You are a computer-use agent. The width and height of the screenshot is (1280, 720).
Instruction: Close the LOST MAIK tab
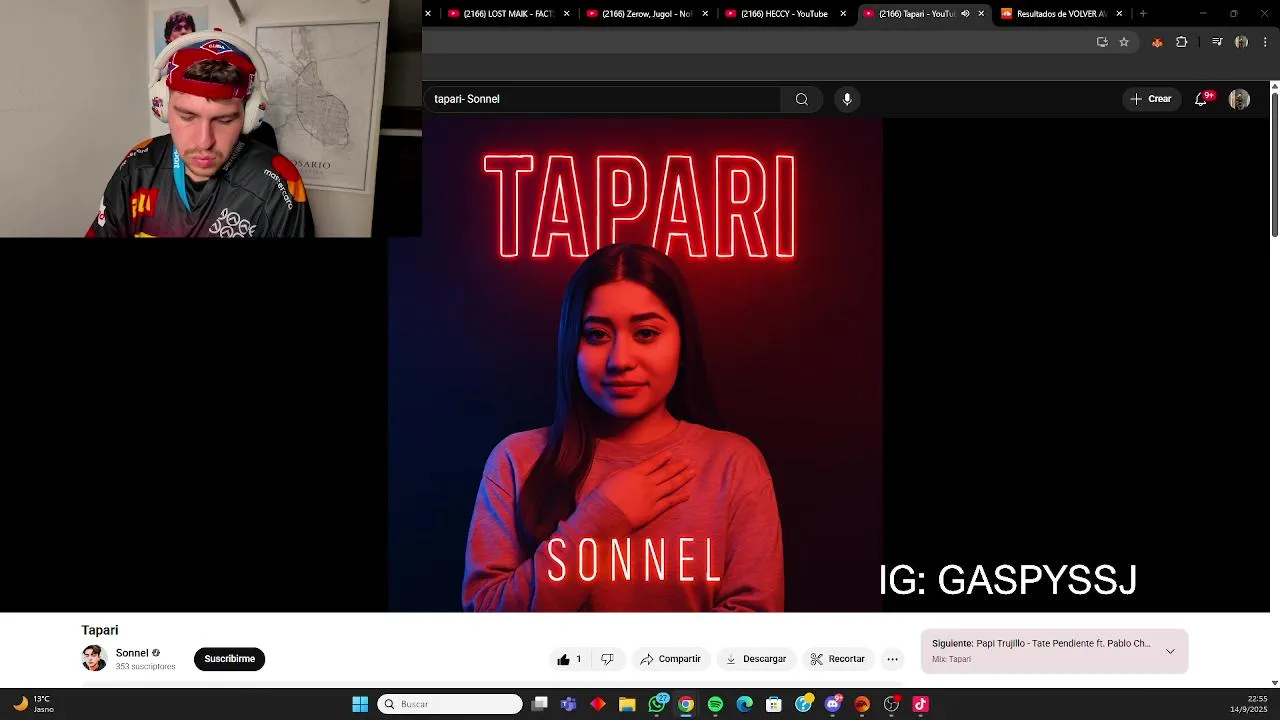[567, 14]
